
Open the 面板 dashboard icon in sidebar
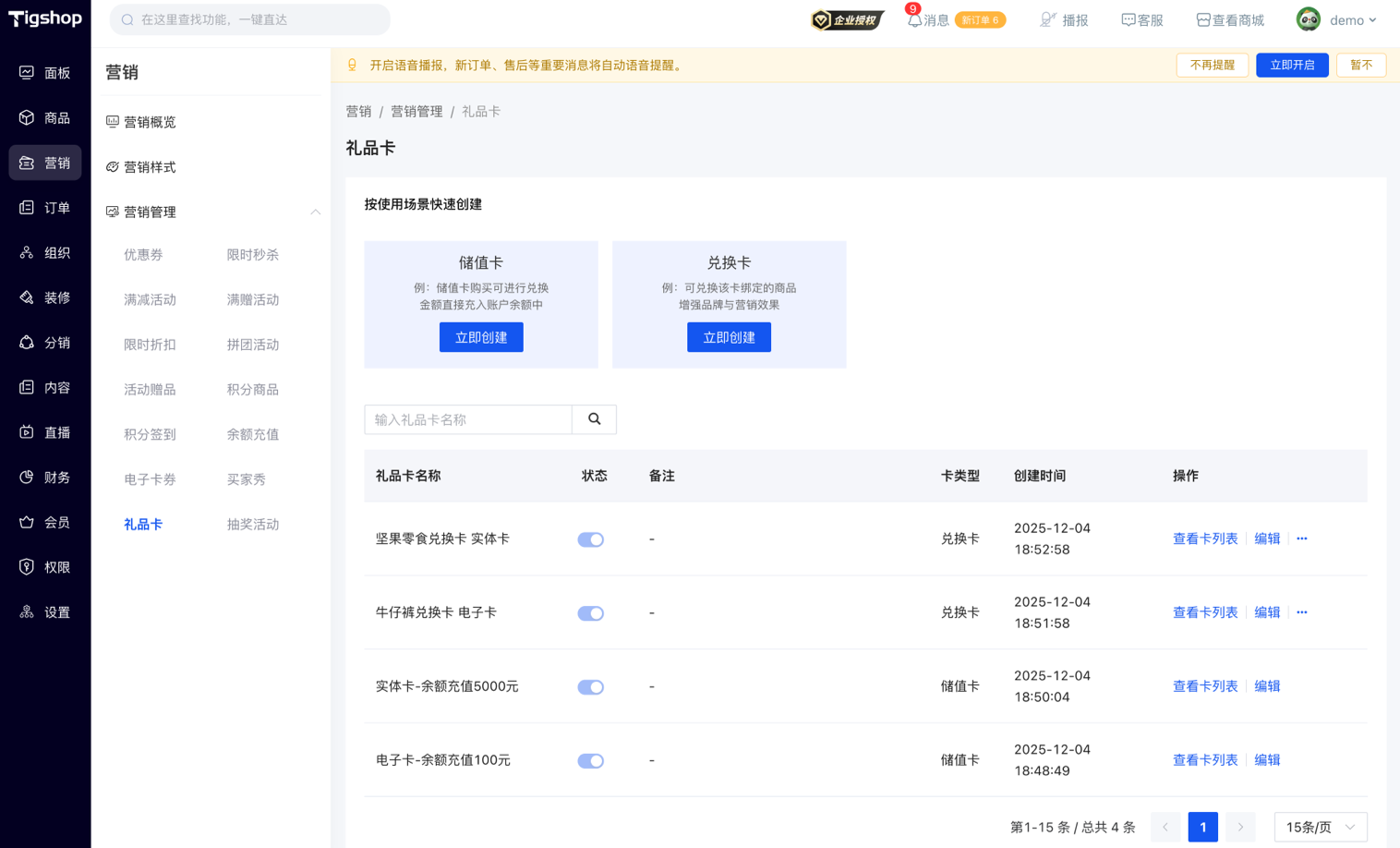27,72
